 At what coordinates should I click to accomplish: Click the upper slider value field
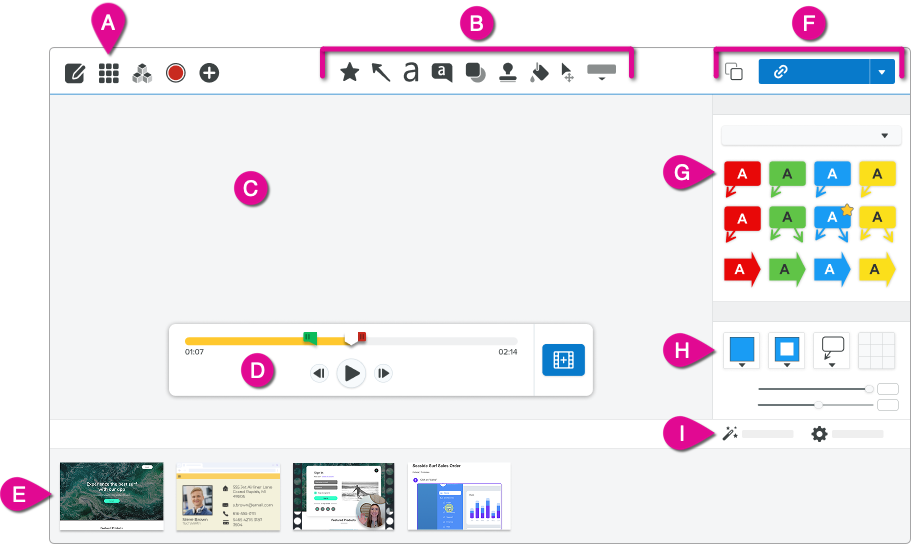point(888,388)
